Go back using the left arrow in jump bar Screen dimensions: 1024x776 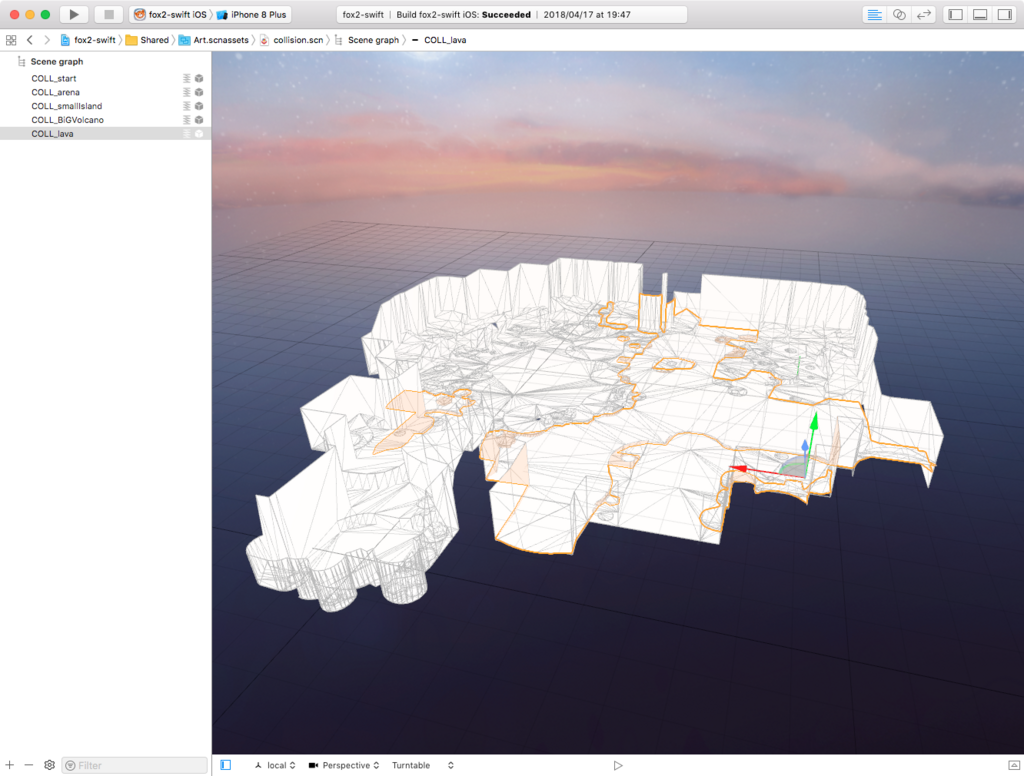[x=30, y=40]
